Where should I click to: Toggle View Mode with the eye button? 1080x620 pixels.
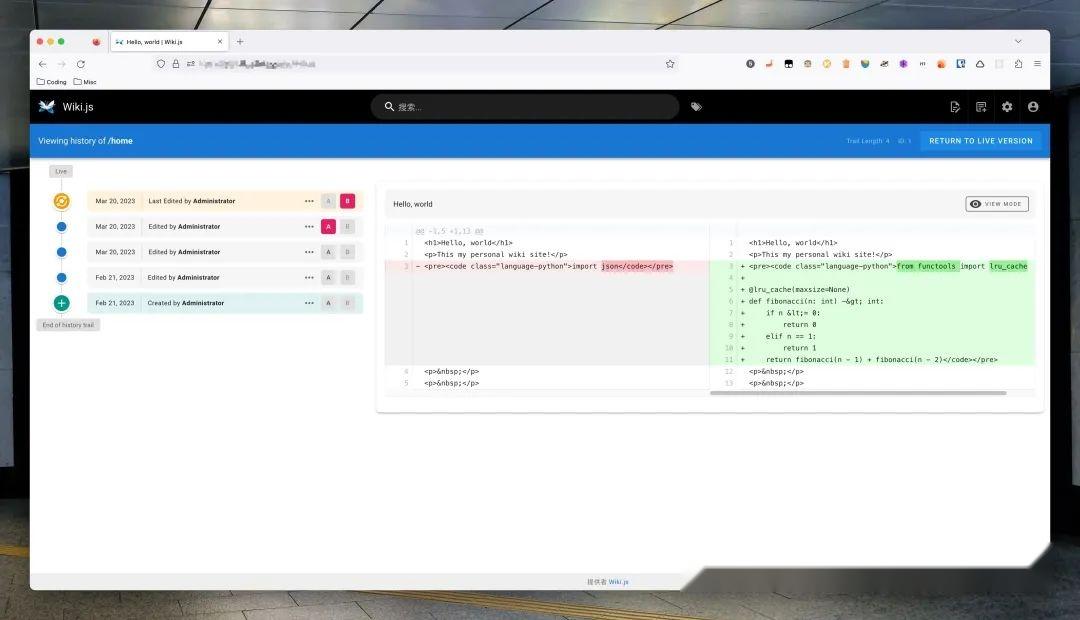tap(997, 204)
